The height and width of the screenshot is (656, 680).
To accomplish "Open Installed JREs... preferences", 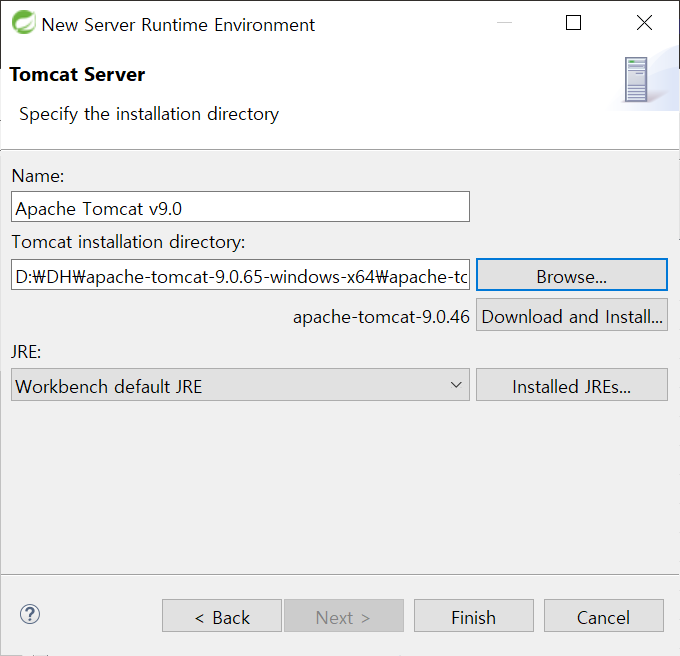I will [572, 385].
